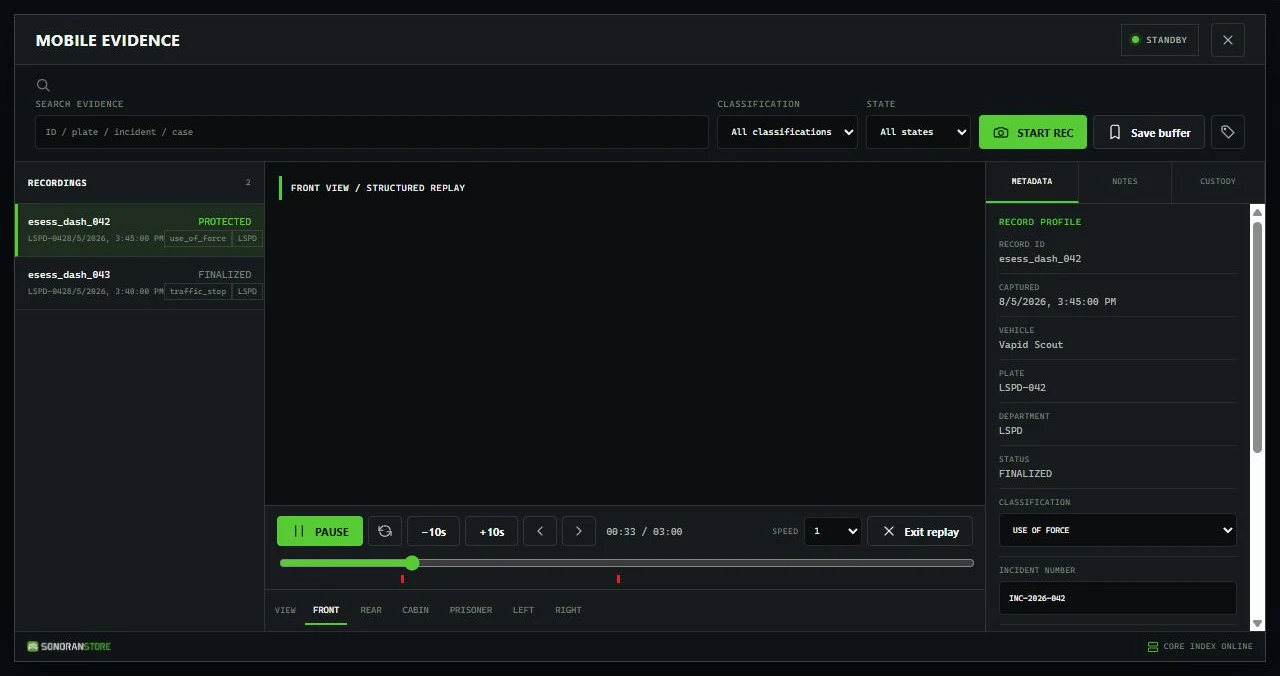Viewport: 1280px width, 676px height.
Task: Click the Vapid Scout vehicle value
Action: tap(1031, 345)
